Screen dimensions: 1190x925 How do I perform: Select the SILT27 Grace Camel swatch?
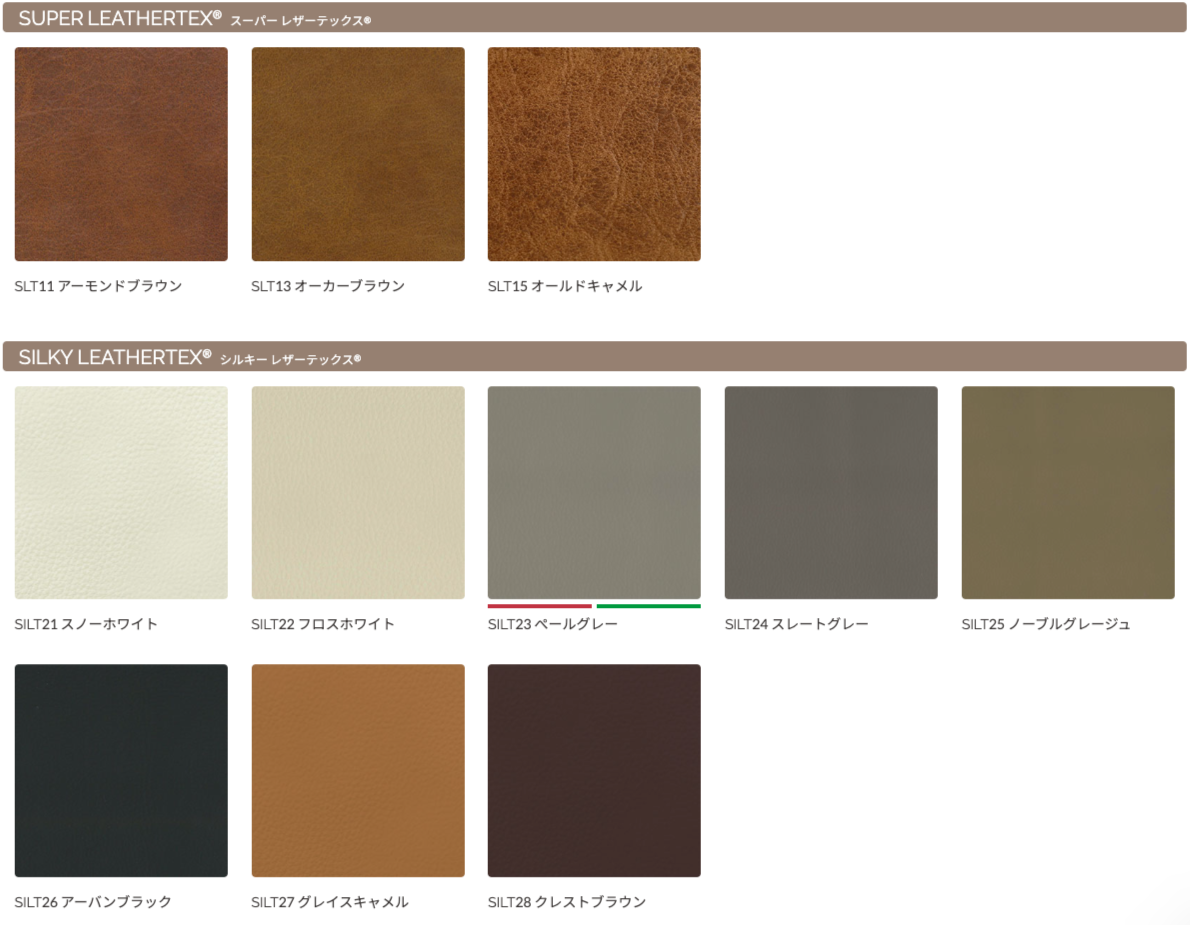pyautogui.click(x=357, y=770)
